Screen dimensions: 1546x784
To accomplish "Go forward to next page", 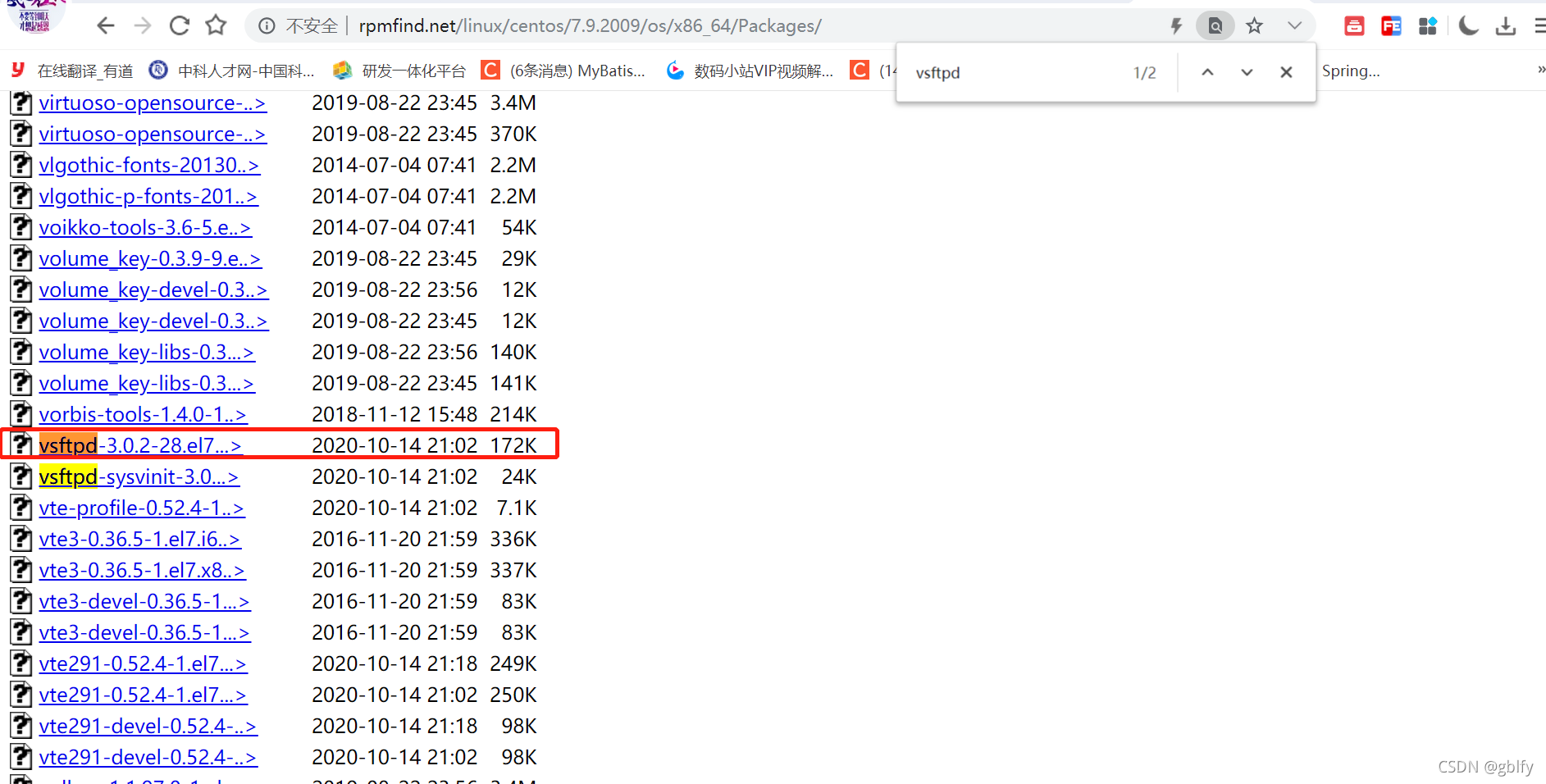I will 143,26.
